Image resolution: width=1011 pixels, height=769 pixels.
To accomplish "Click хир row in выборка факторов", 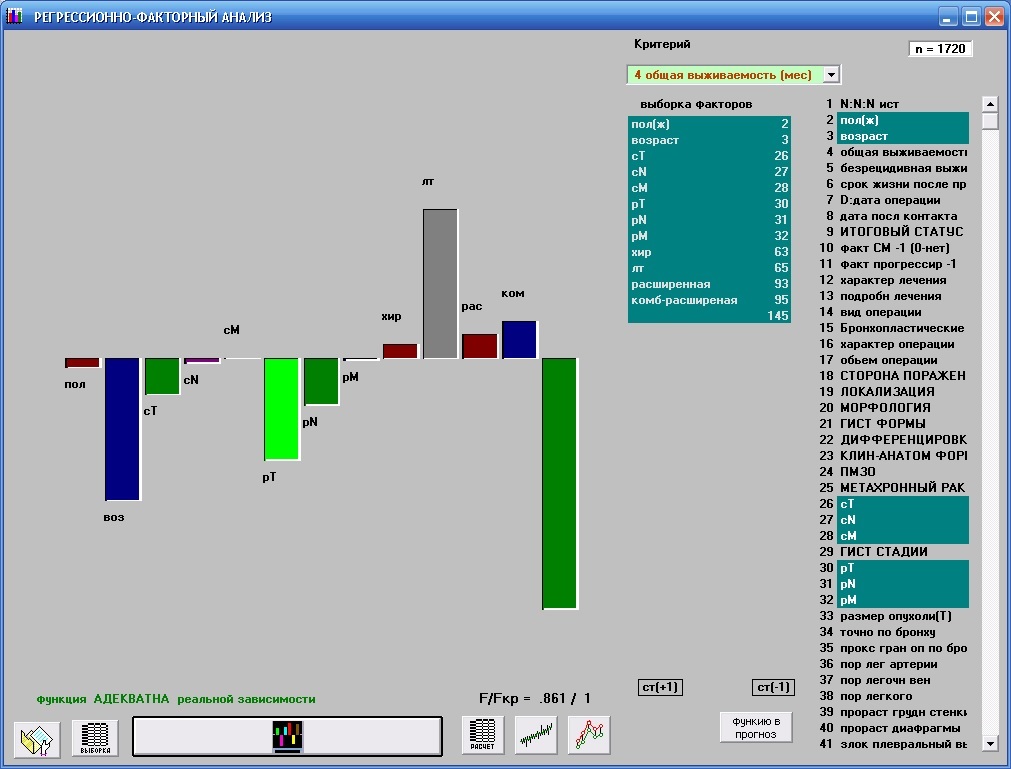I will tap(708, 252).
